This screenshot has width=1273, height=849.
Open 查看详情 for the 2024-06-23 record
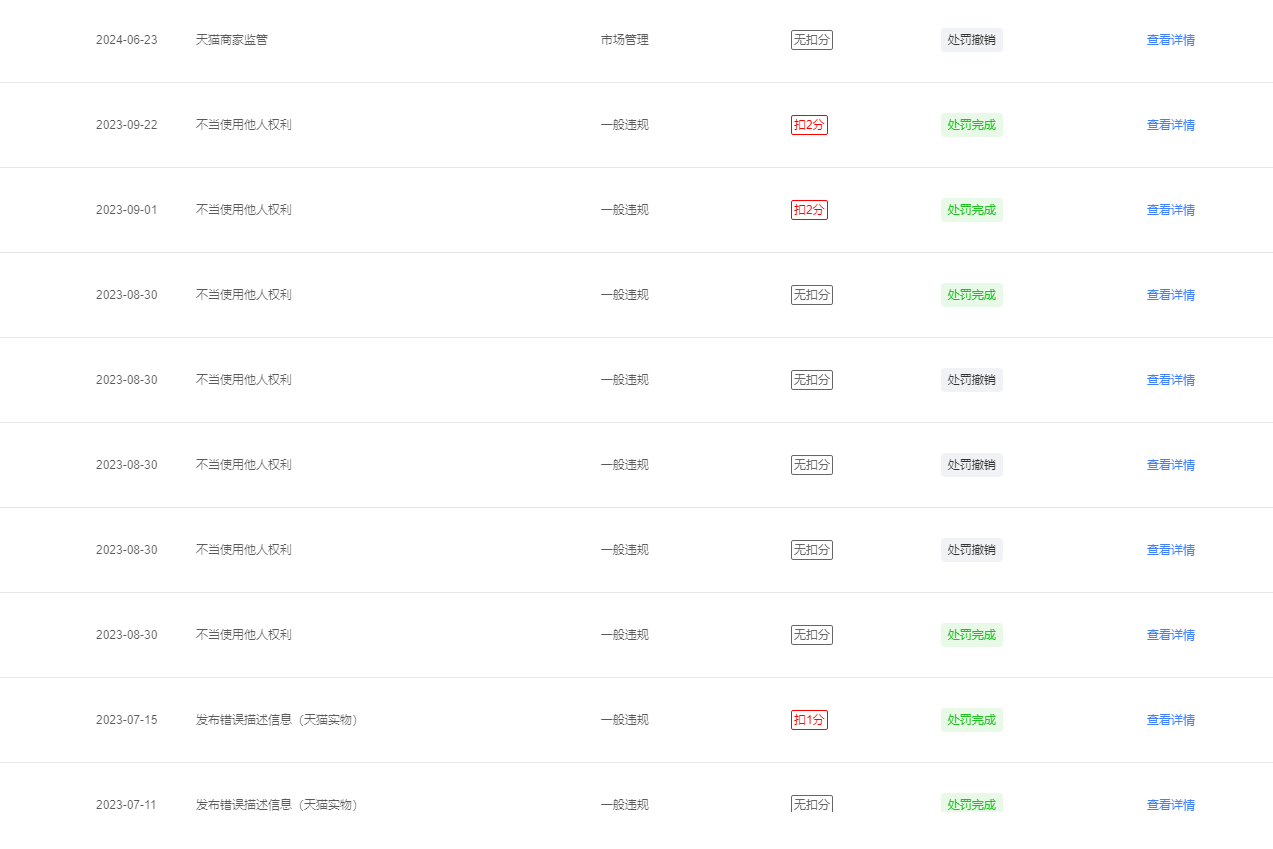[x=1170, y=40]
